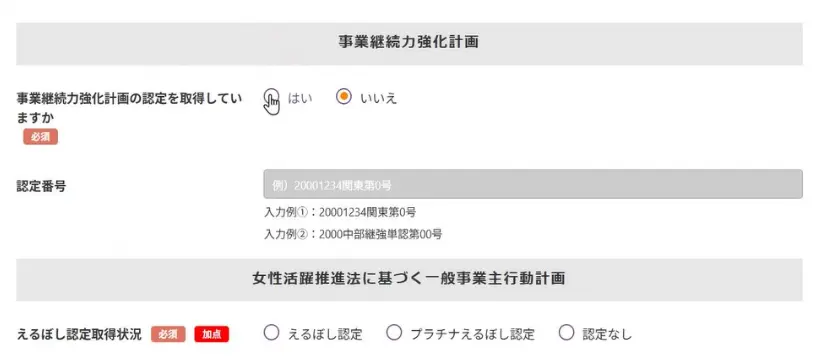
Task: Click the えるぼし認定取得状況 label
Action: (79, 335)
